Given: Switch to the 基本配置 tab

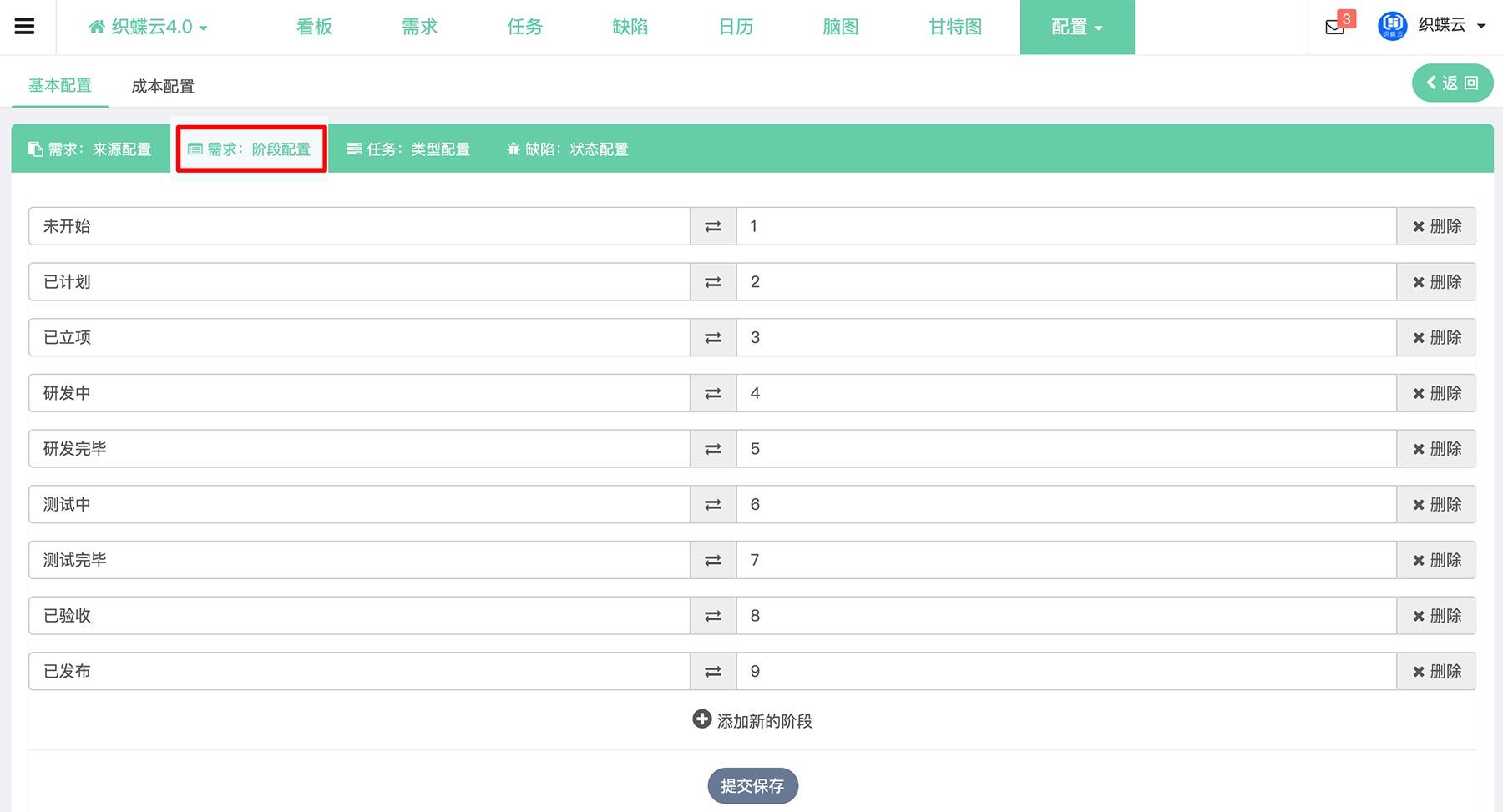Looking at the screenshot, I should click(60, 86).
